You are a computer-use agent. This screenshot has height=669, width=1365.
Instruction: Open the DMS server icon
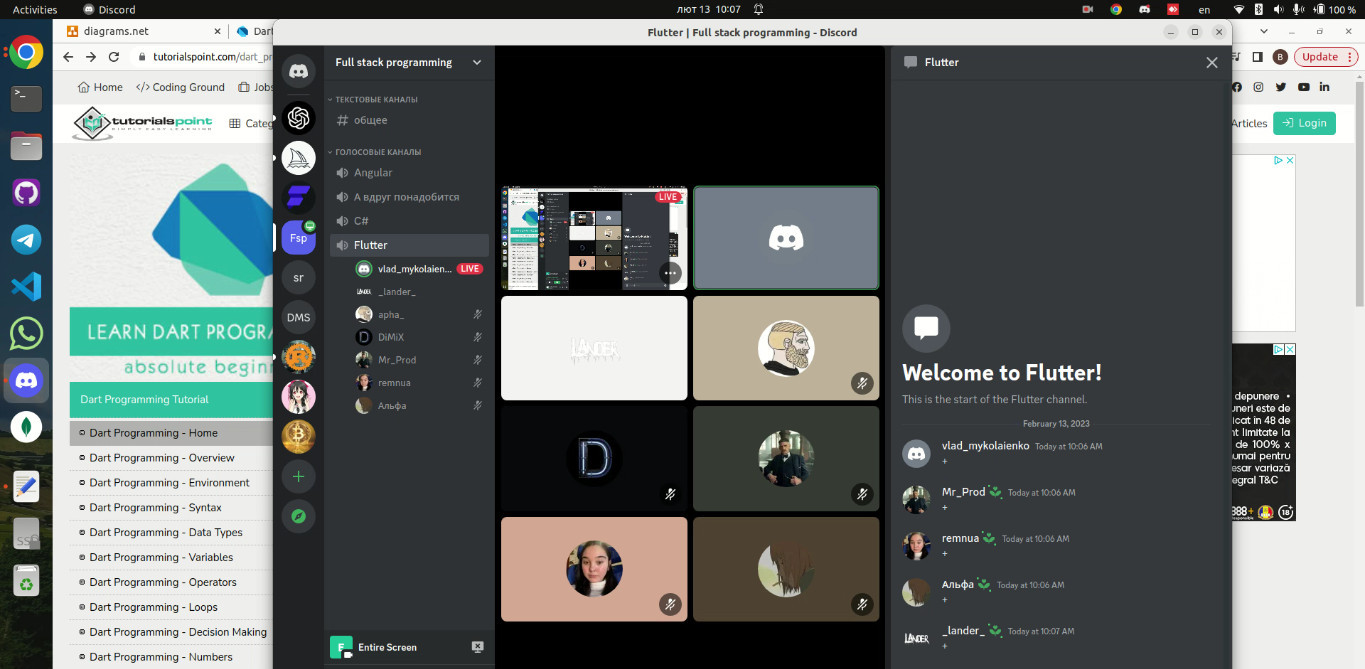pyautogui.click(x=298, y=317)
